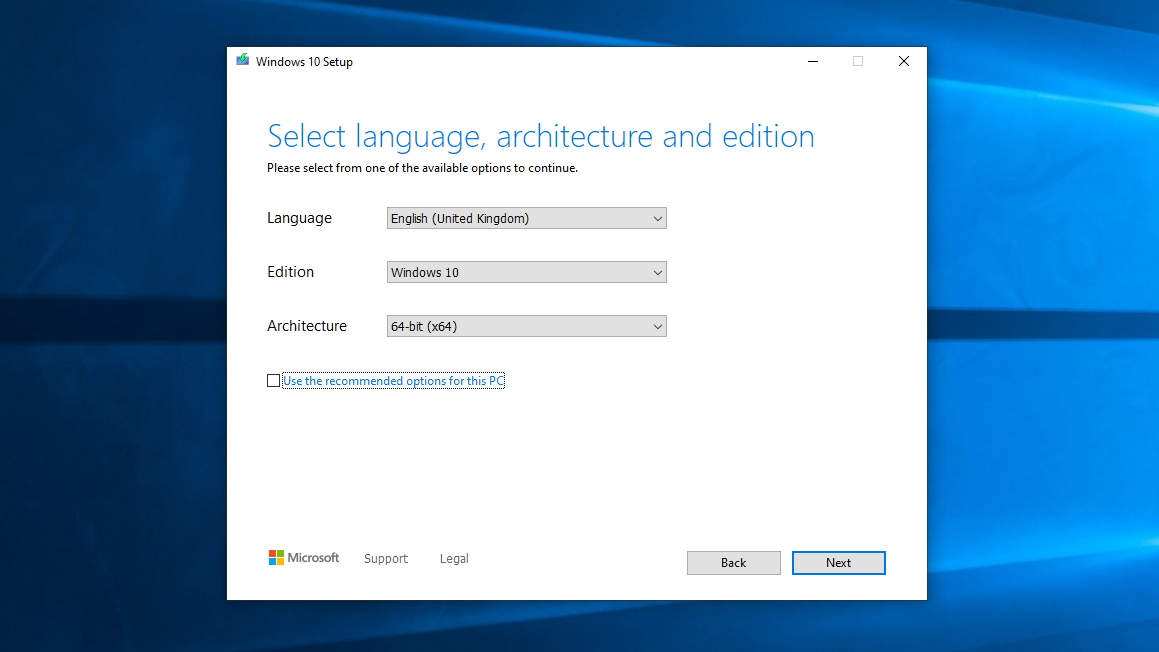Minimize the Windows 10 Setup window

click(812, 61)
